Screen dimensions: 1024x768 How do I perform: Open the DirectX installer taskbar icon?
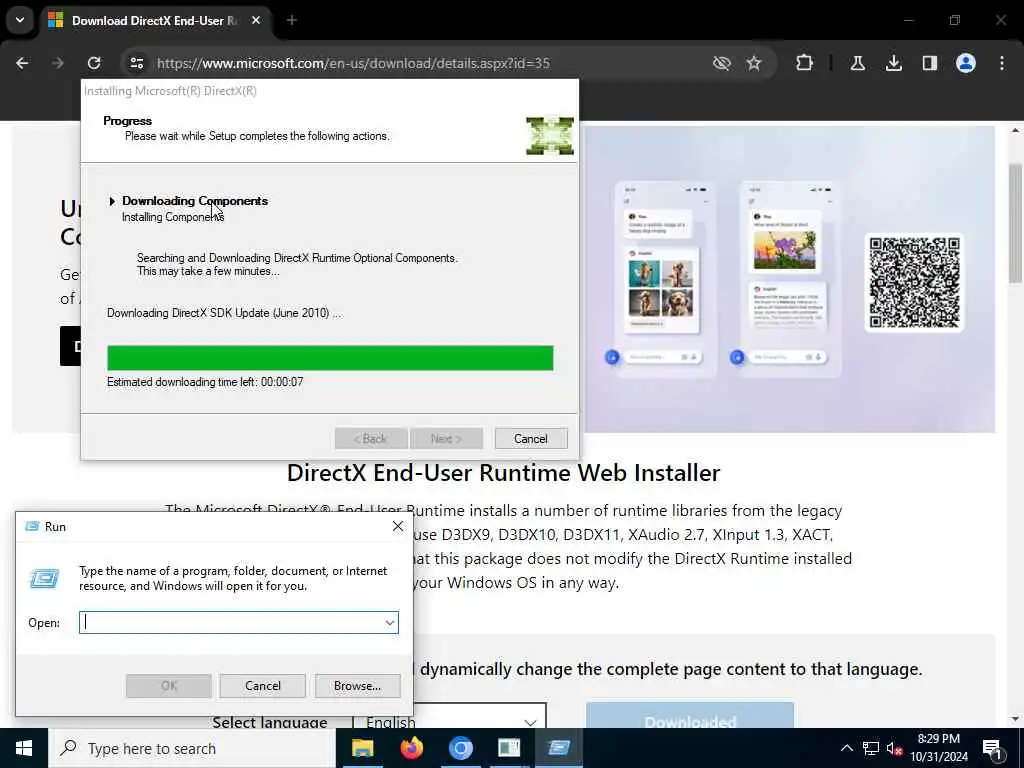509,748
